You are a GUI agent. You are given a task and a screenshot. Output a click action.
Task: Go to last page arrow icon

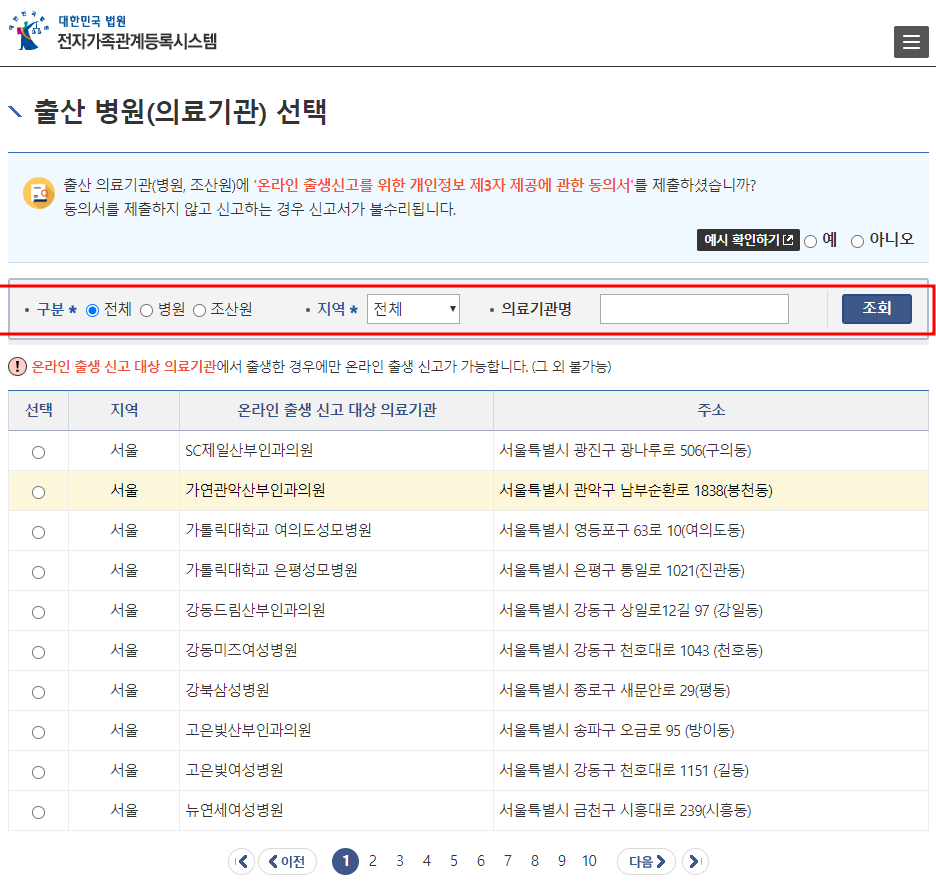[x=694, y=861]
